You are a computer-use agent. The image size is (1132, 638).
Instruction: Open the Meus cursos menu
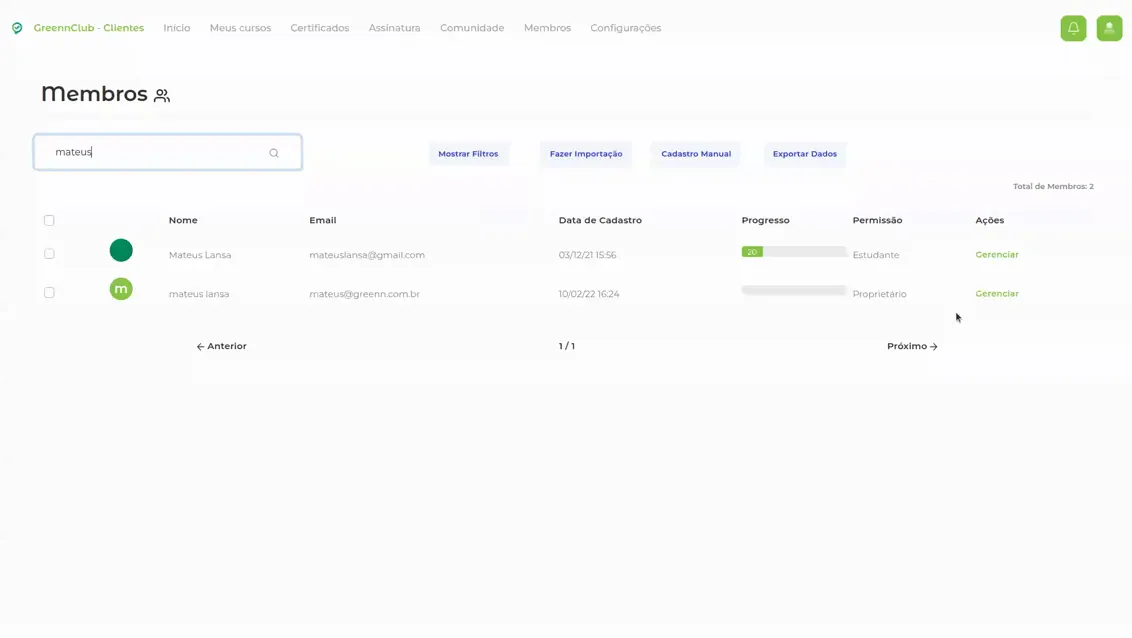click(240, 28)
